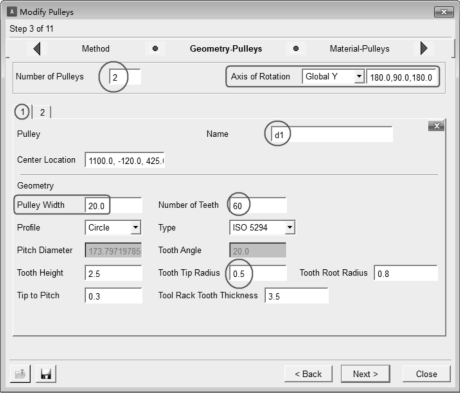The width and height of the screenshot is (460, 393).
Task: Click the pulley Name field
Action: (x=332, y=134)
